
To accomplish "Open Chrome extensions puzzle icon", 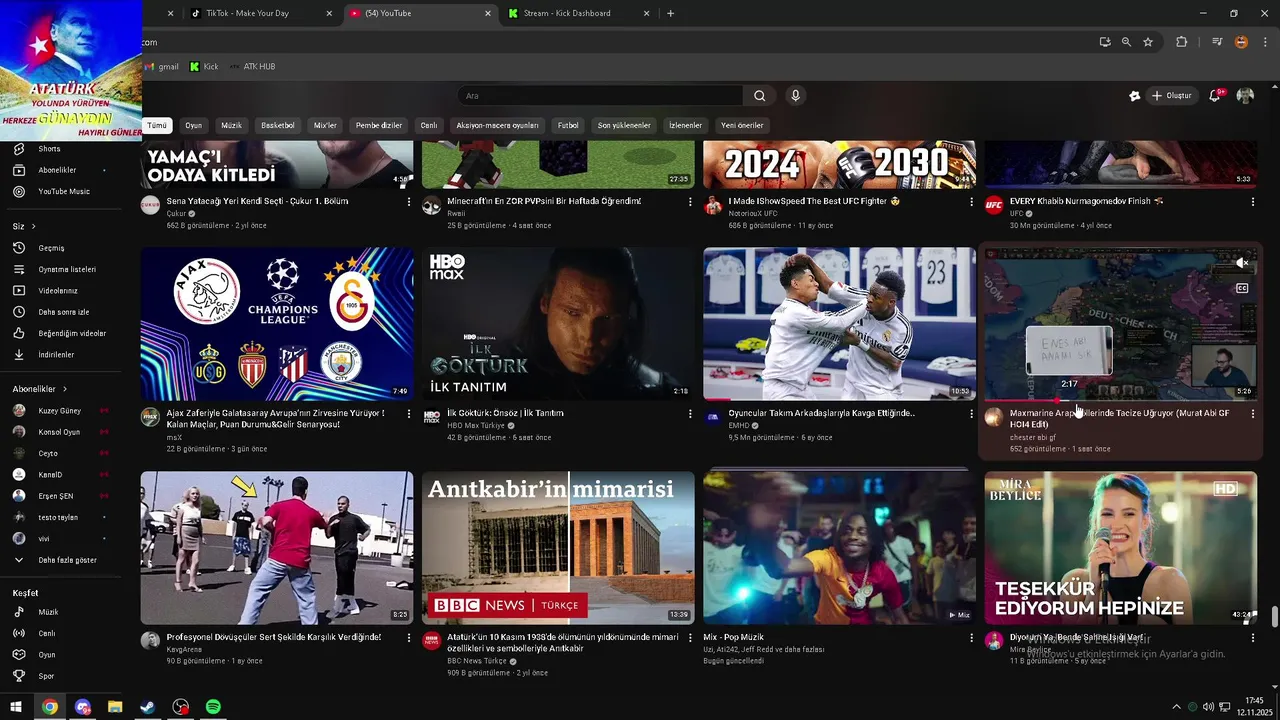I will click(1181, 42).
